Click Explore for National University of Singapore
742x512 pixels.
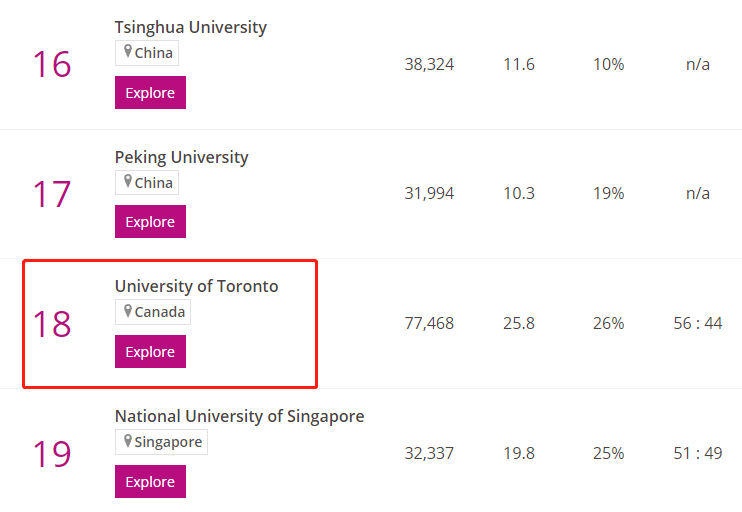[x=150, y=481]
